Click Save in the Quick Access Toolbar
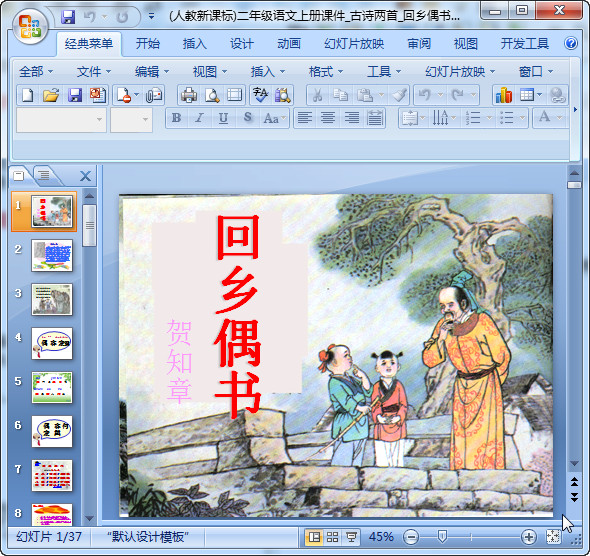 (68, 17)
